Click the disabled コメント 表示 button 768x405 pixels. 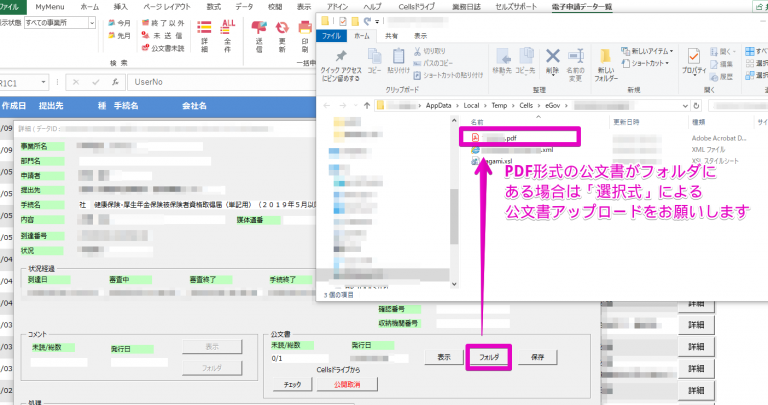212,347
